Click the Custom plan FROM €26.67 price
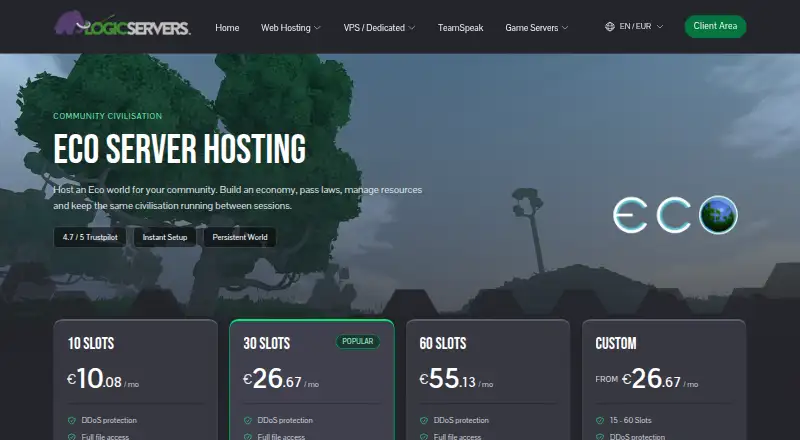 [647, 379]
